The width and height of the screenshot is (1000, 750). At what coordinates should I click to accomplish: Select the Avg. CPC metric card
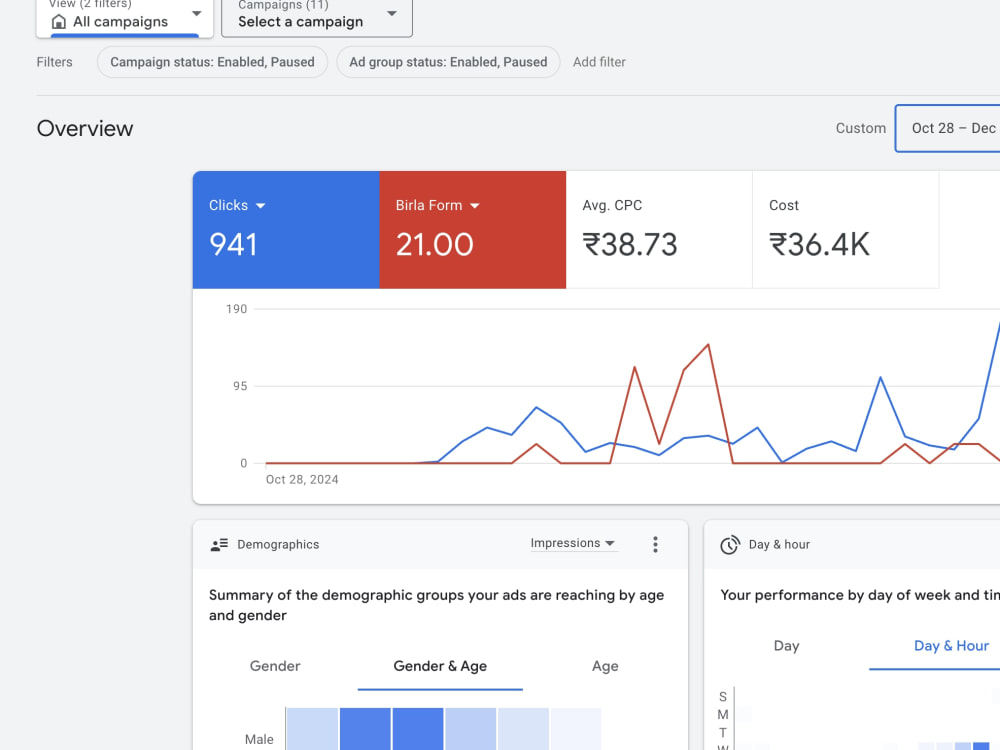659,230
